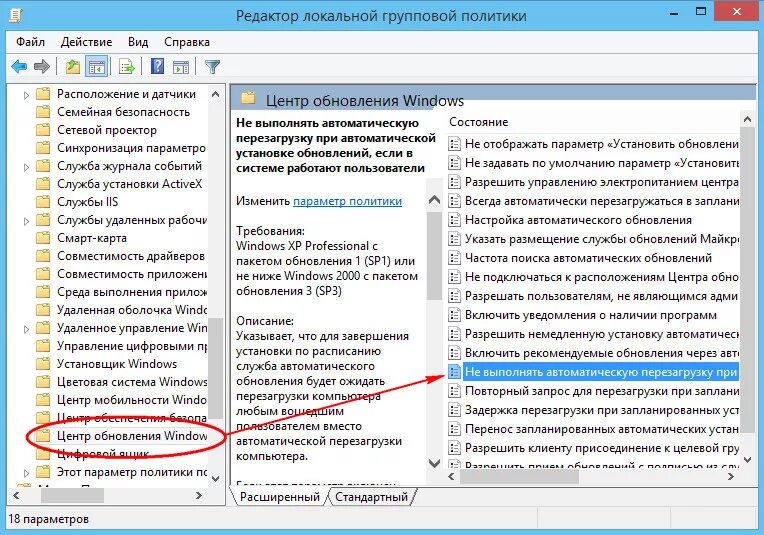764x535 pixels.
Task: Select Повторный запрос для перезагрузки policy
Action: 601,391
